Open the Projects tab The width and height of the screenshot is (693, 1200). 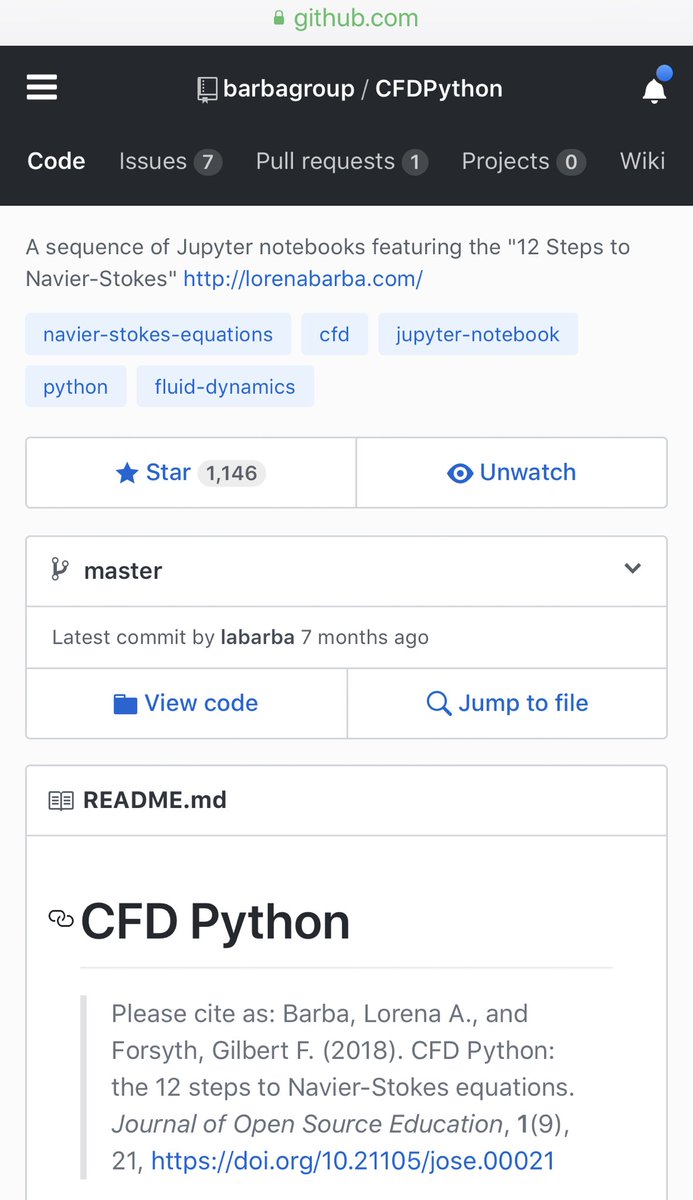tap(523, 161)
